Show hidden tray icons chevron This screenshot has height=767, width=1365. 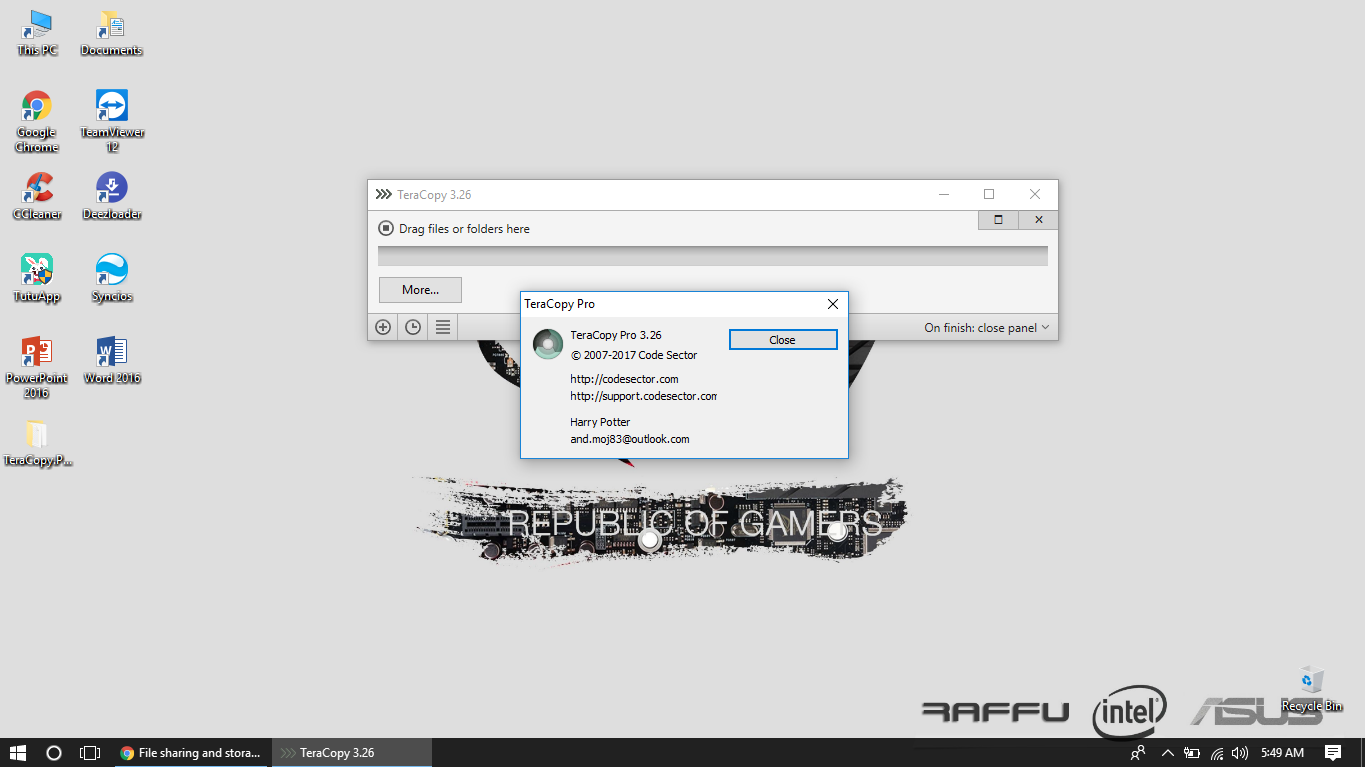point(1167,752)
